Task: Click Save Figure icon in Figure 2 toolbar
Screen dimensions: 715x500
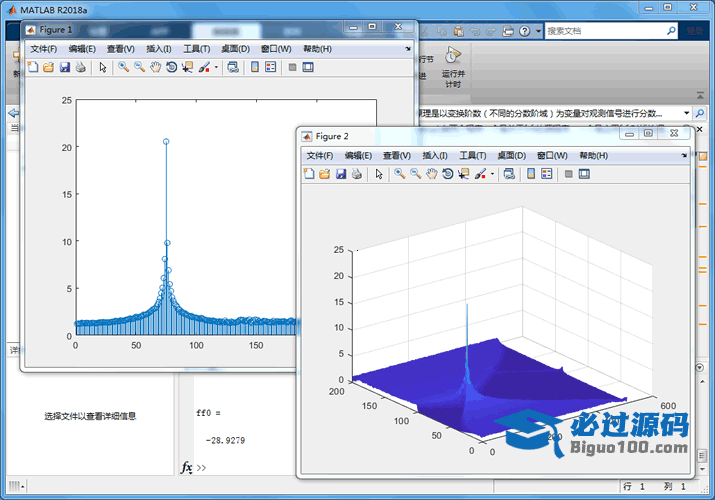Action: 341,174
